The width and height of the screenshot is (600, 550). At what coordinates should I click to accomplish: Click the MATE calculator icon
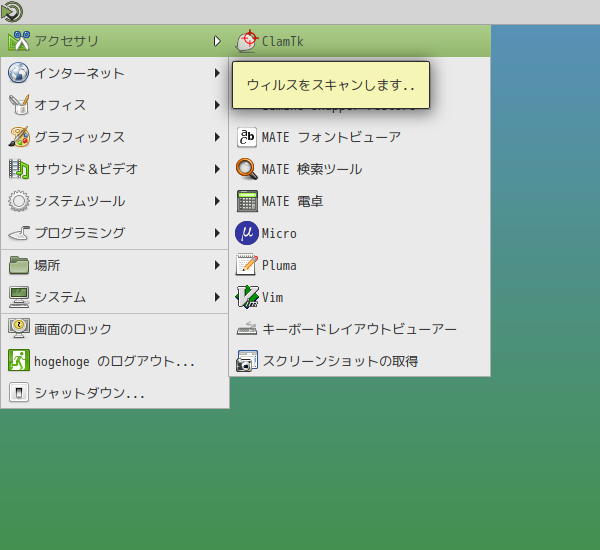(x=247, y=201)
